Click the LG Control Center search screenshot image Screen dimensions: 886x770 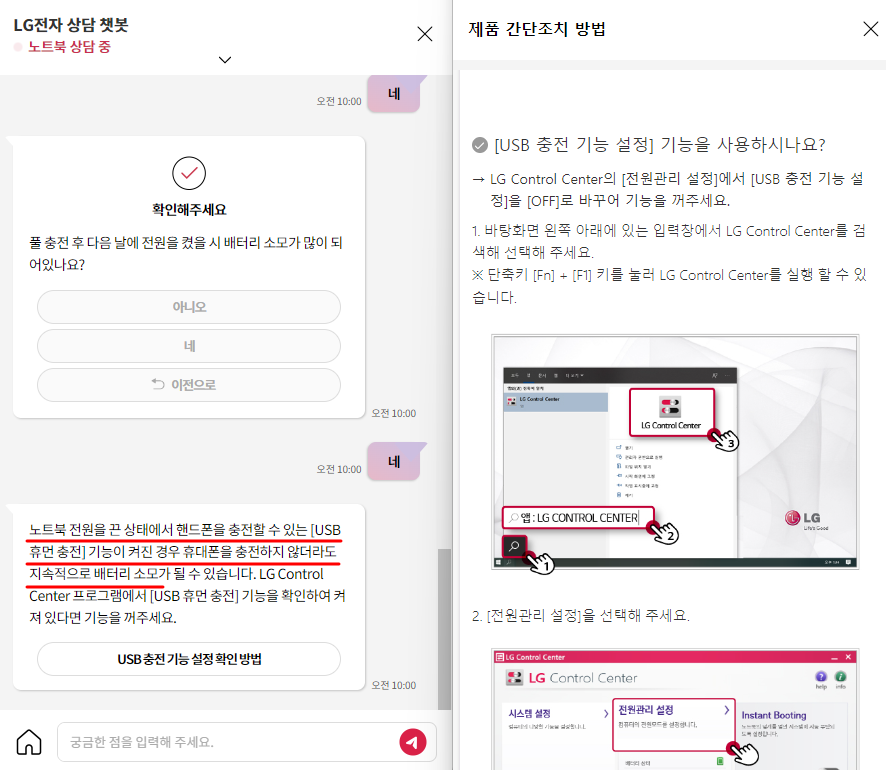[675, 452]
